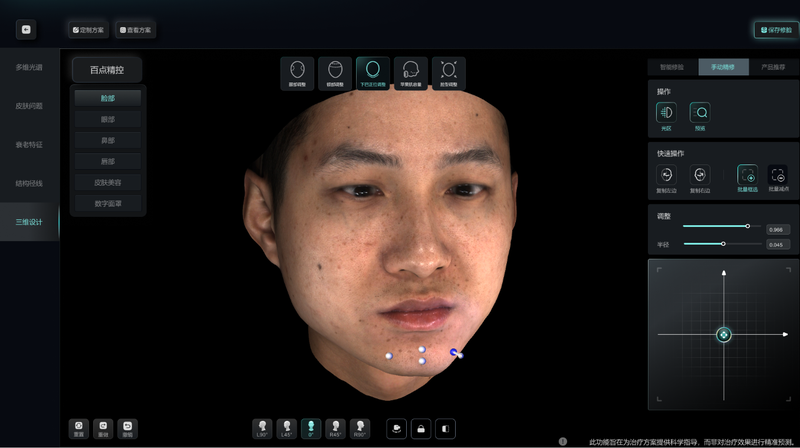
Task: Adjust the 调整 strength slider handle
Action: [747, 226]
